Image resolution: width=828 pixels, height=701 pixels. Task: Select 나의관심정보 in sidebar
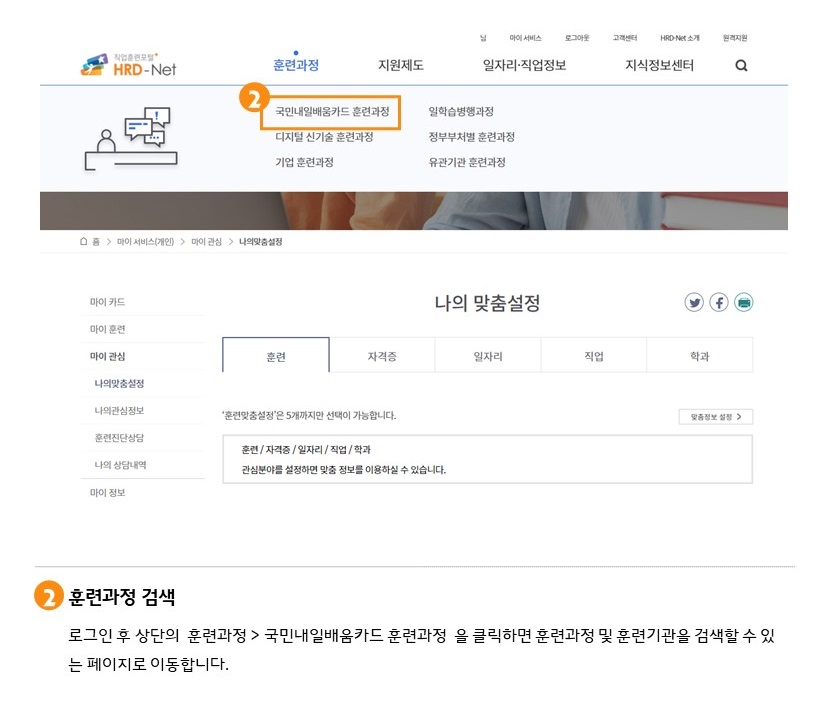pyautogui.click(x=120, y=411)
